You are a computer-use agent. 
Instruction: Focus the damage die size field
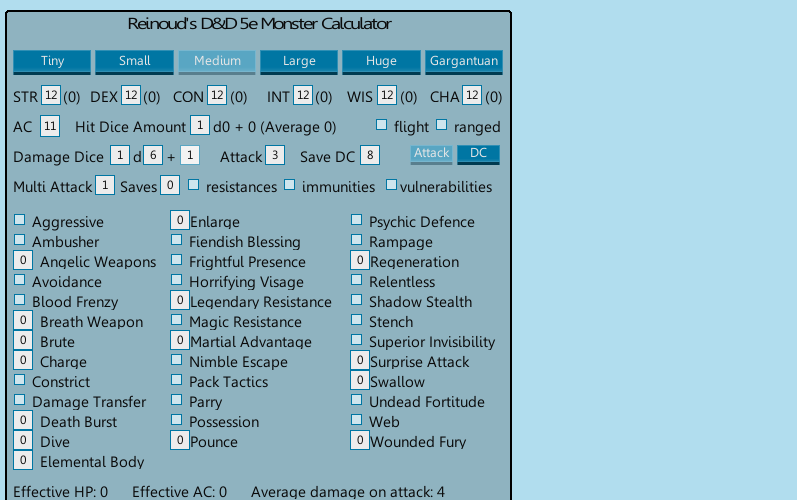153,155
